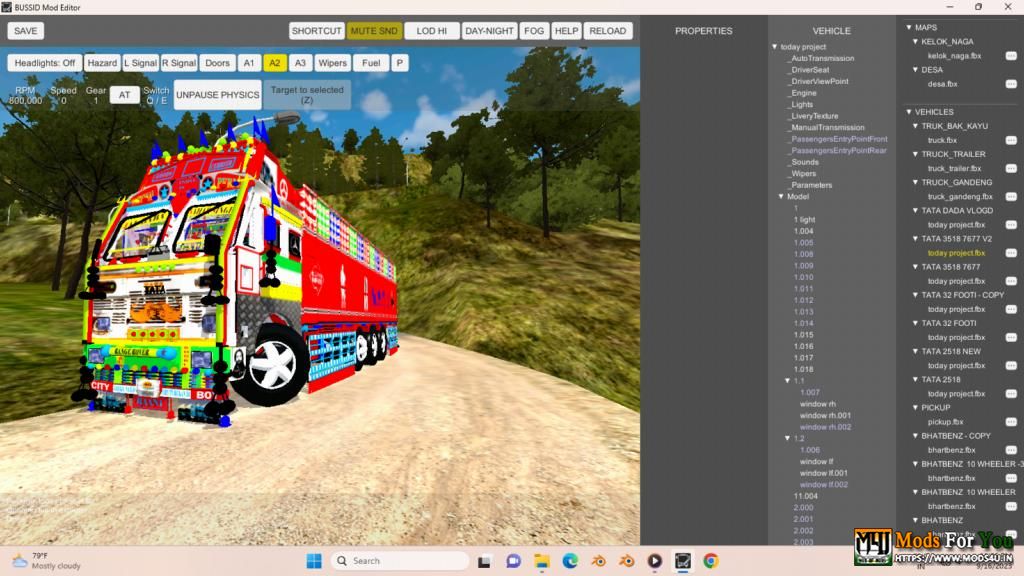Image resolution: width=1024 pixels, height=576 pixels.
Task: Select _LiveryTexture item
Action: pos(813,116)
